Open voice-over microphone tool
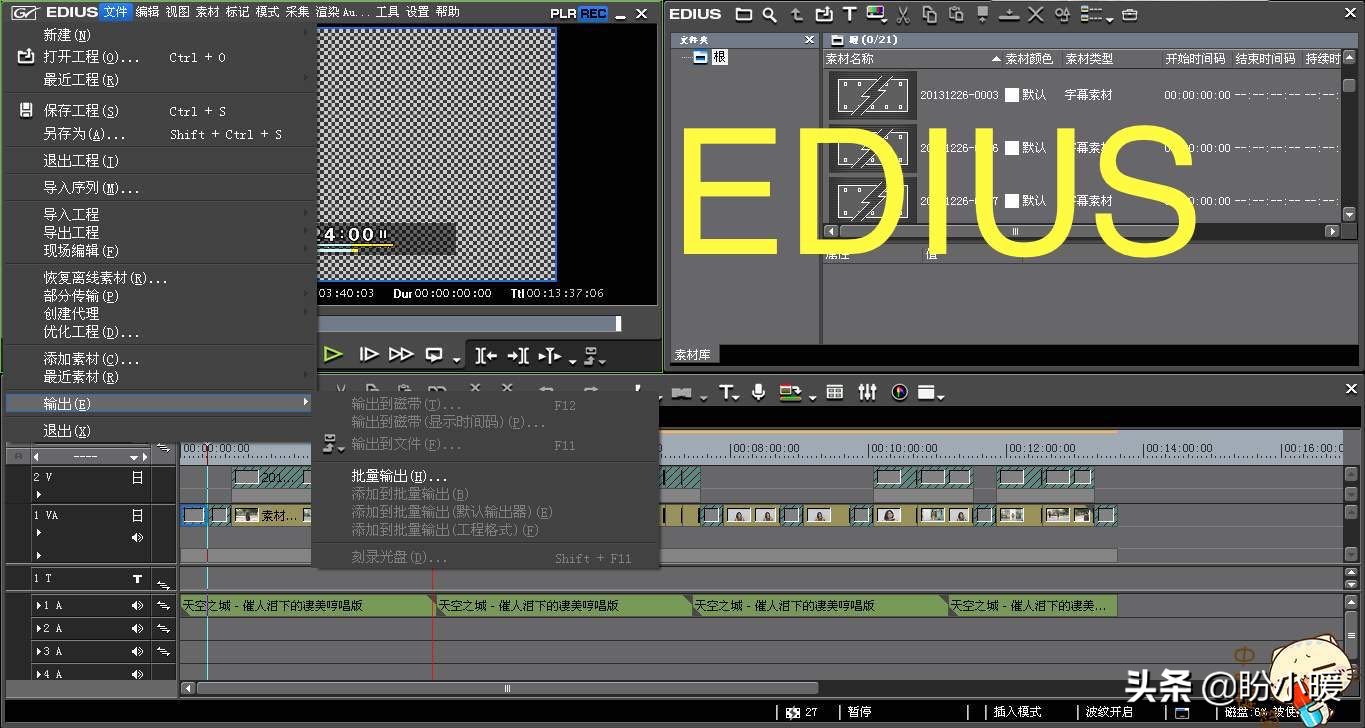 (x=759, y=392)
